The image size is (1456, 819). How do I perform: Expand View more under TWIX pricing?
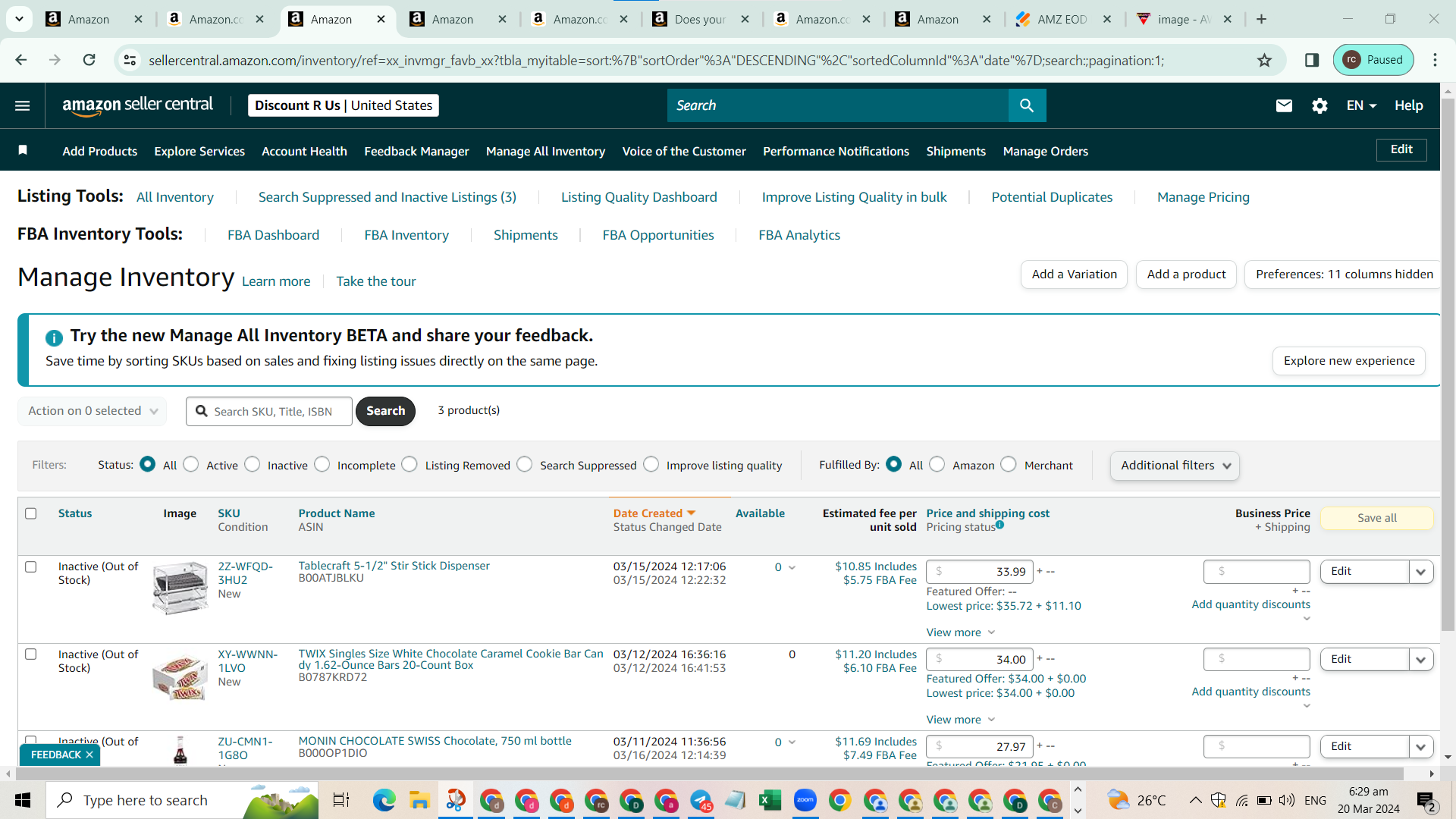point(960,720)
